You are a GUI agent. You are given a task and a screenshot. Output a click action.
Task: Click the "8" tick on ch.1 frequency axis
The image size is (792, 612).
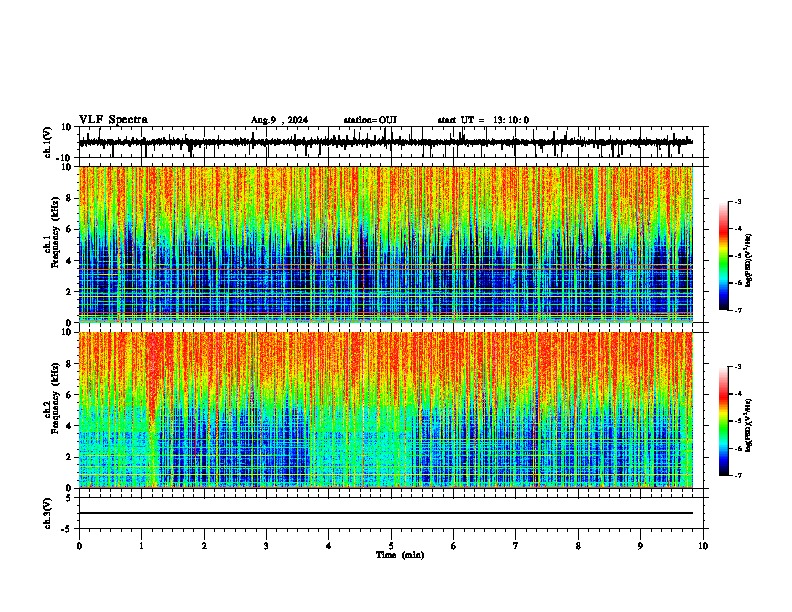click(x=70, y=198)
